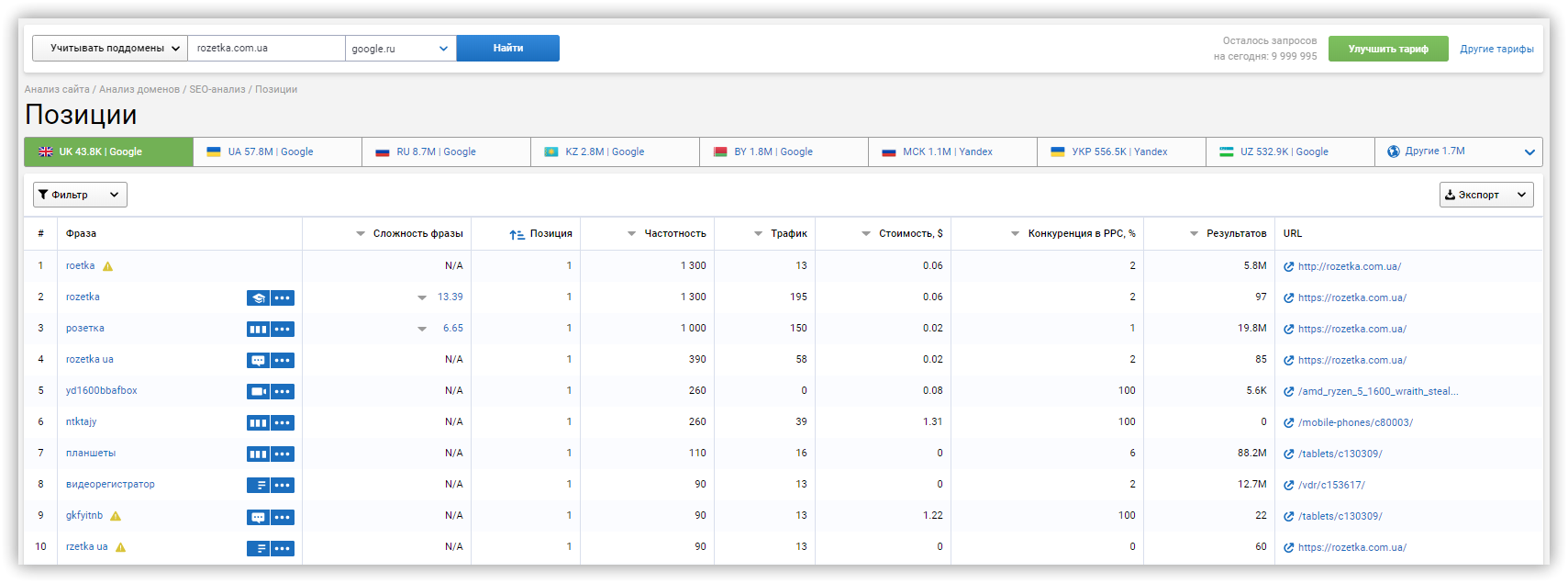Click the domain input field rozetka.com.ua
The height and width of the screenshot is (583, 1568).
266,48
